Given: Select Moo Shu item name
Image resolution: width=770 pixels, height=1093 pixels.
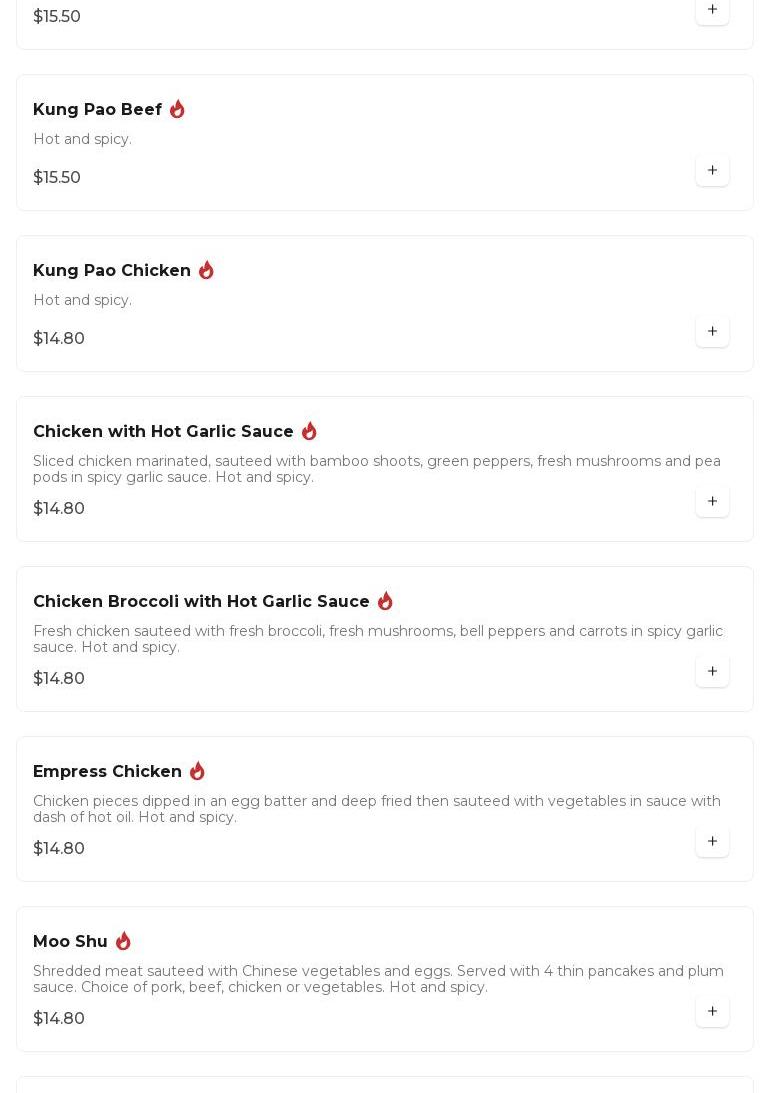Looking at the screenshot, I should 70,941.
